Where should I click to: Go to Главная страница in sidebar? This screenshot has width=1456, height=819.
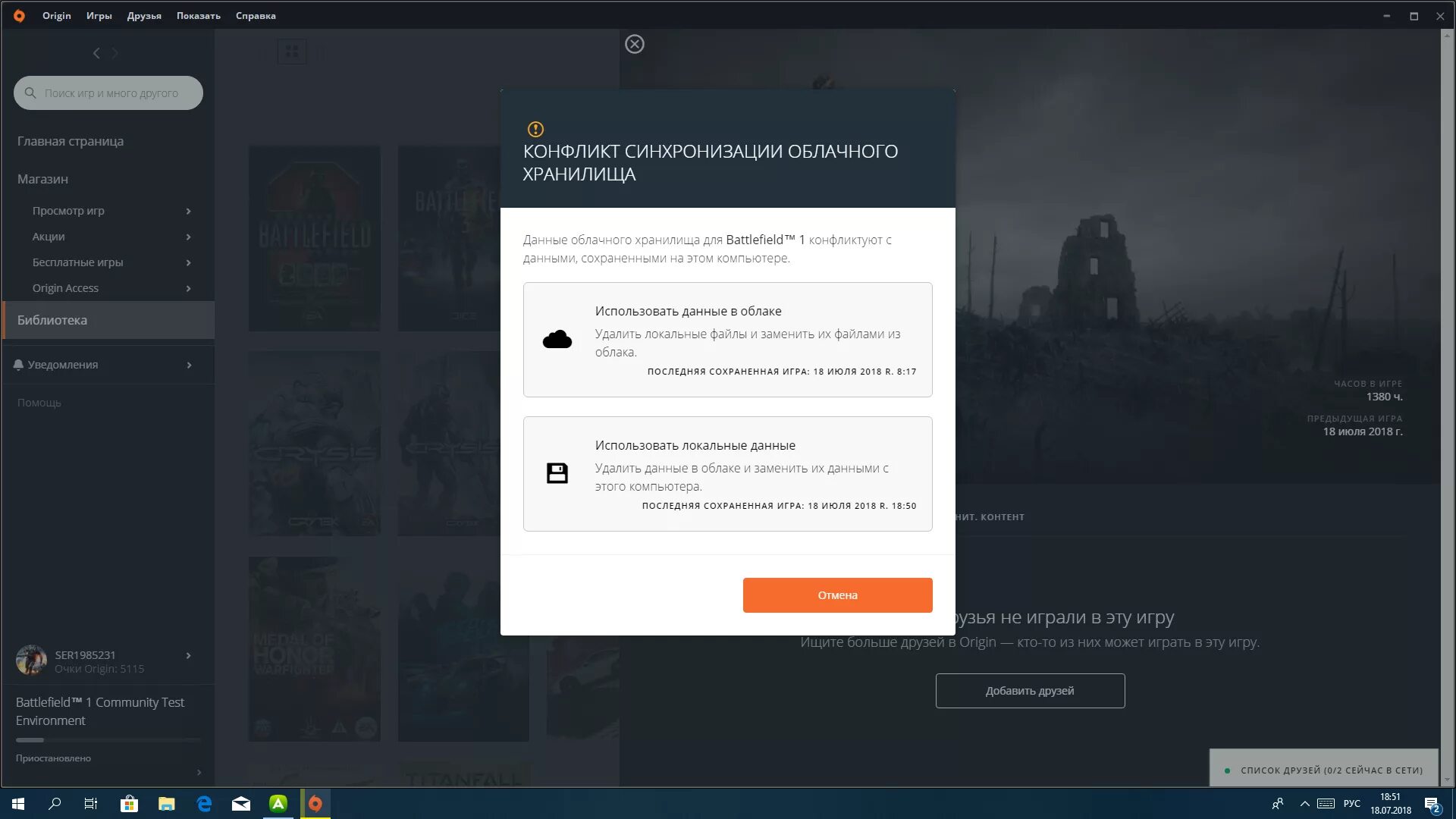(x=71, y=141)
